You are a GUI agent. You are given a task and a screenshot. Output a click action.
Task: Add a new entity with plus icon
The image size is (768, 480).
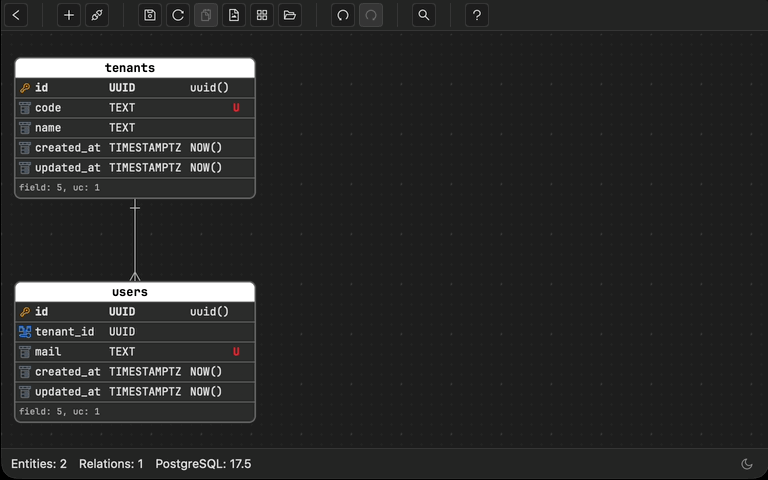click(69, 15)
